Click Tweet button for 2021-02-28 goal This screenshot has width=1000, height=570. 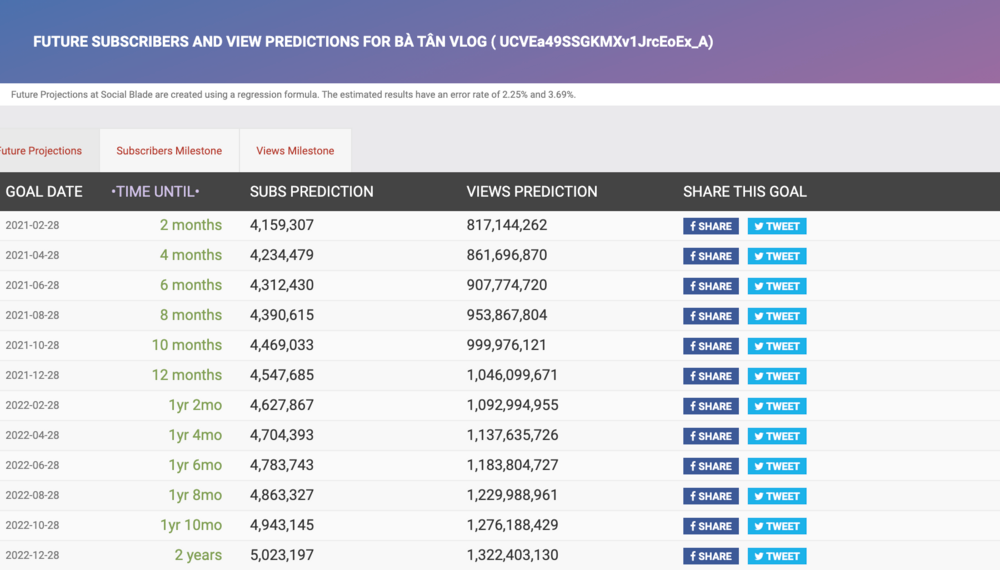pos(776,226)
